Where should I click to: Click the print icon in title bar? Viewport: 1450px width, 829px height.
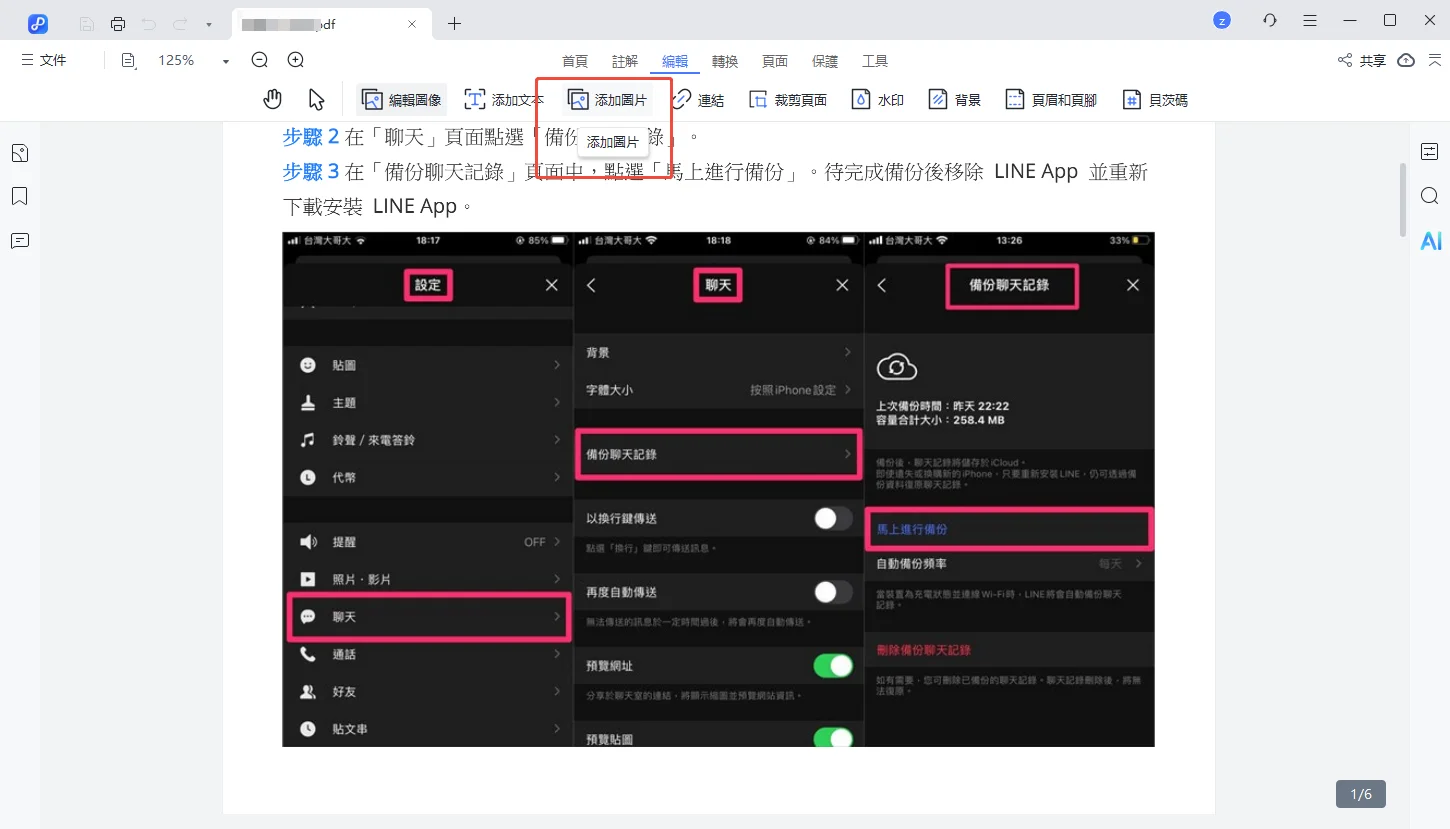[118, 24]
